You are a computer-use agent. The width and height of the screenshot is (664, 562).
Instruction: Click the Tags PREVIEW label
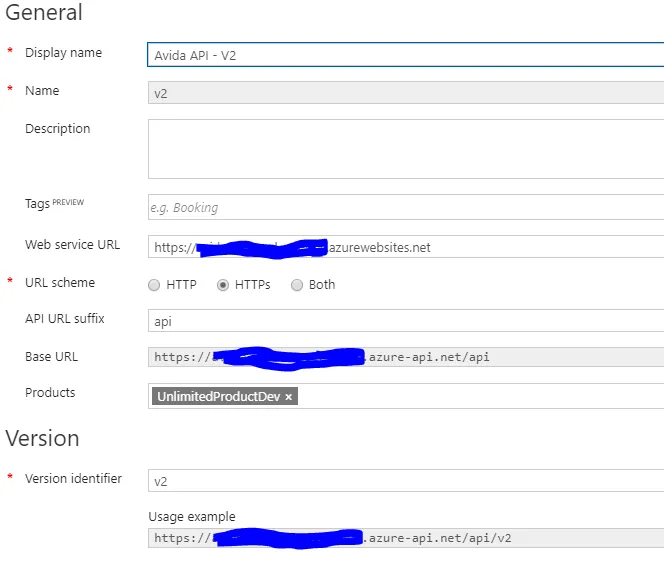tap(54, 204)
